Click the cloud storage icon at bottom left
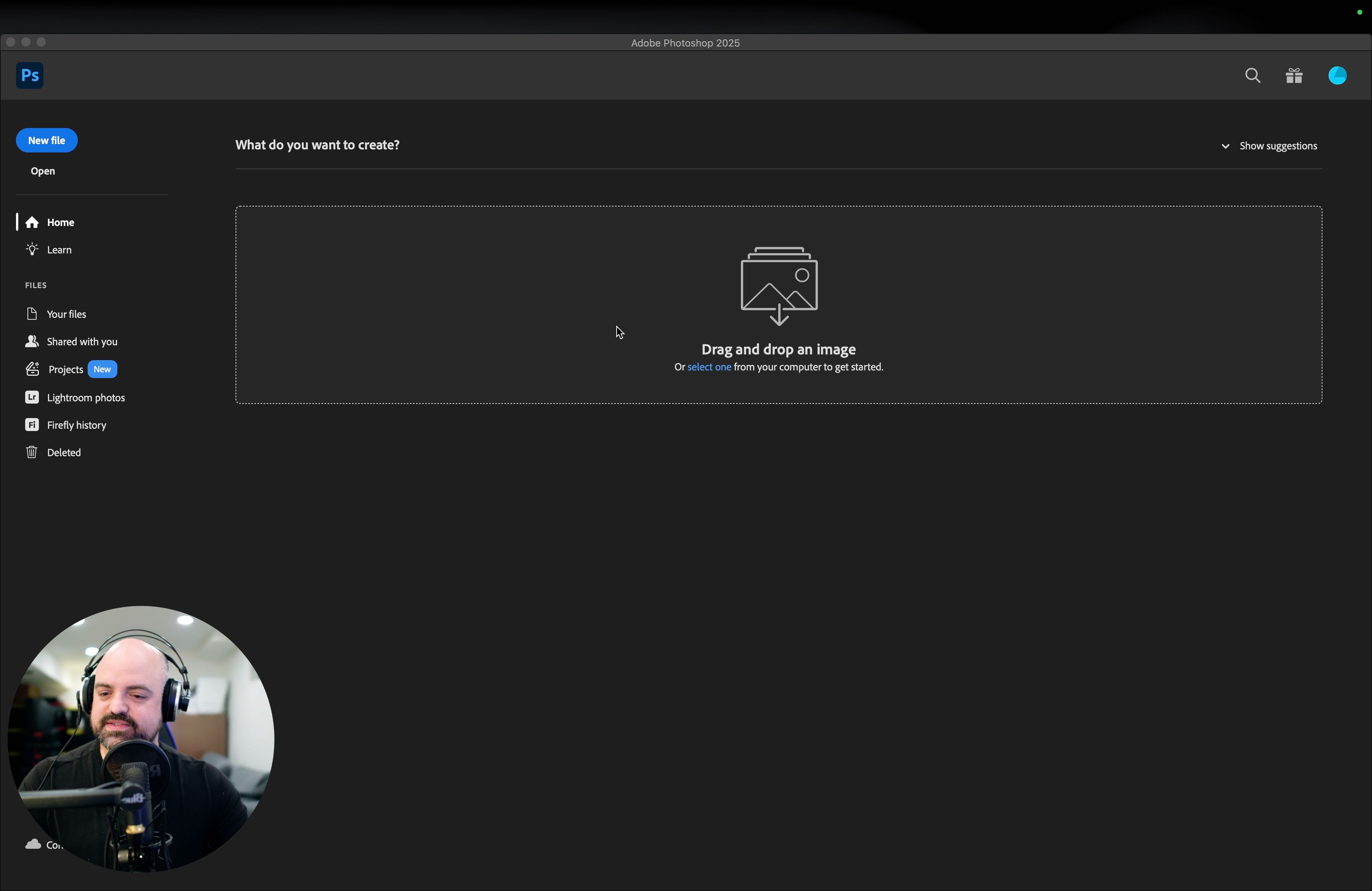Screen dimensions: 1372x891 pyautogui.click(x=34, y=845)
